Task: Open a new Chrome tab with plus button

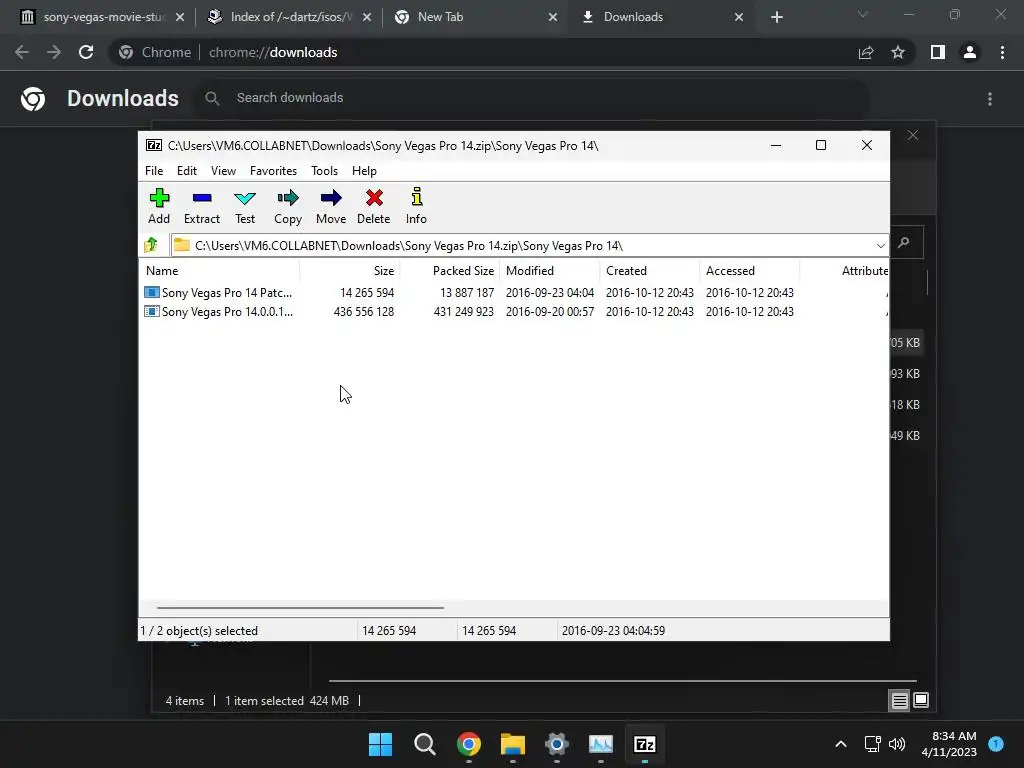Action: [776, 17]
